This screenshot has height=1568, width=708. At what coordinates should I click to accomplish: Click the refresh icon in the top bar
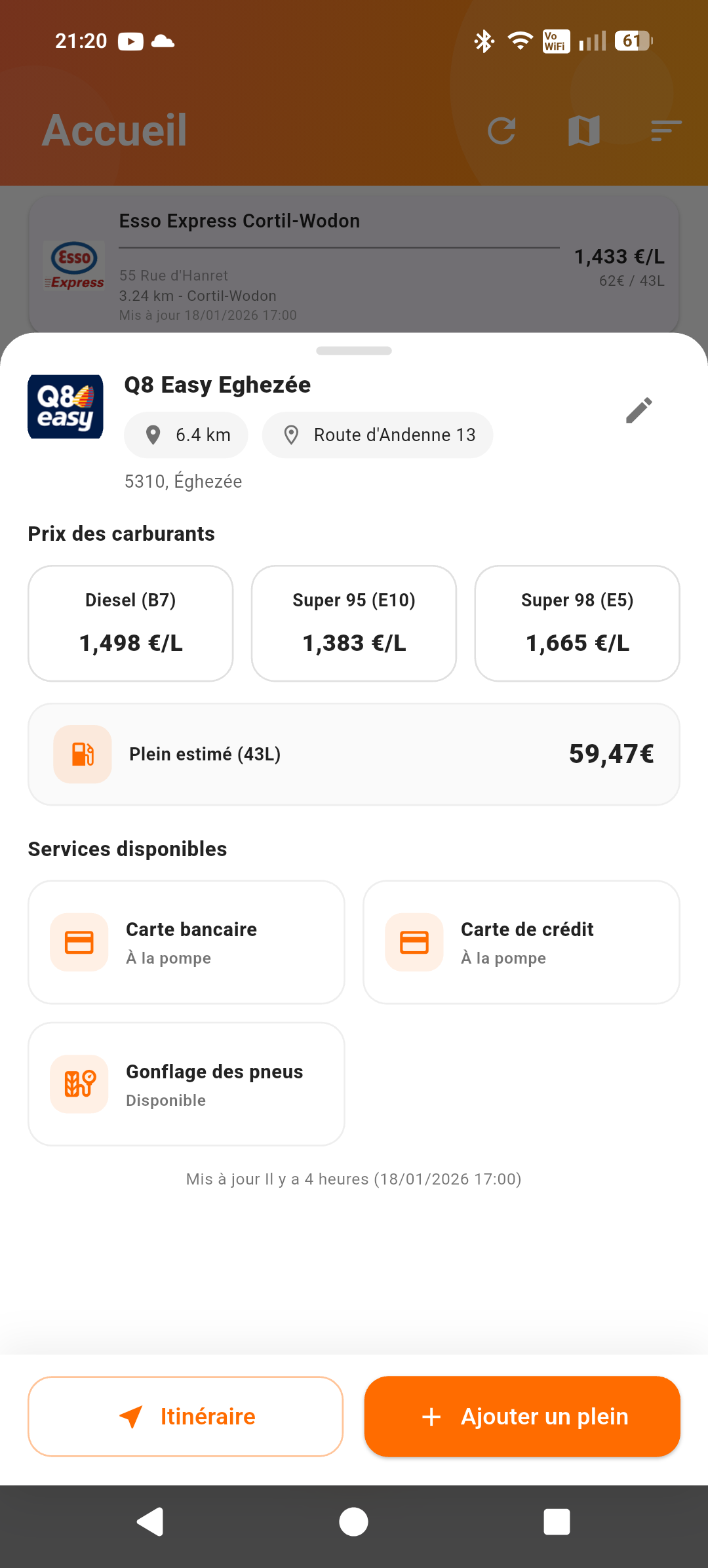point(503,130)
